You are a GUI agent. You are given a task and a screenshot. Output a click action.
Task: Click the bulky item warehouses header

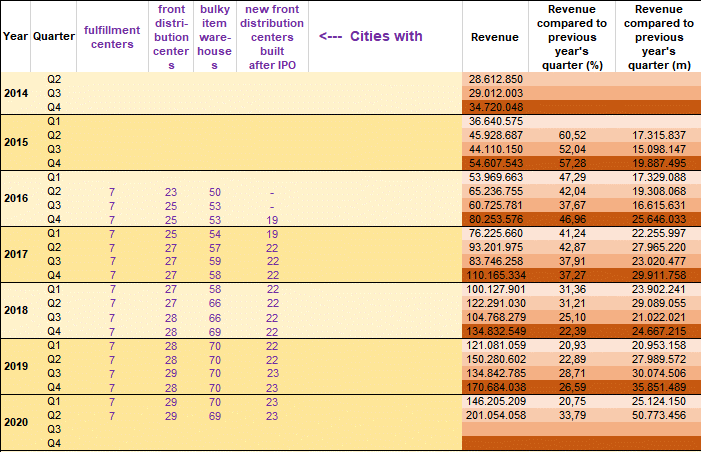pyautogui.click(x=215, y=37)
